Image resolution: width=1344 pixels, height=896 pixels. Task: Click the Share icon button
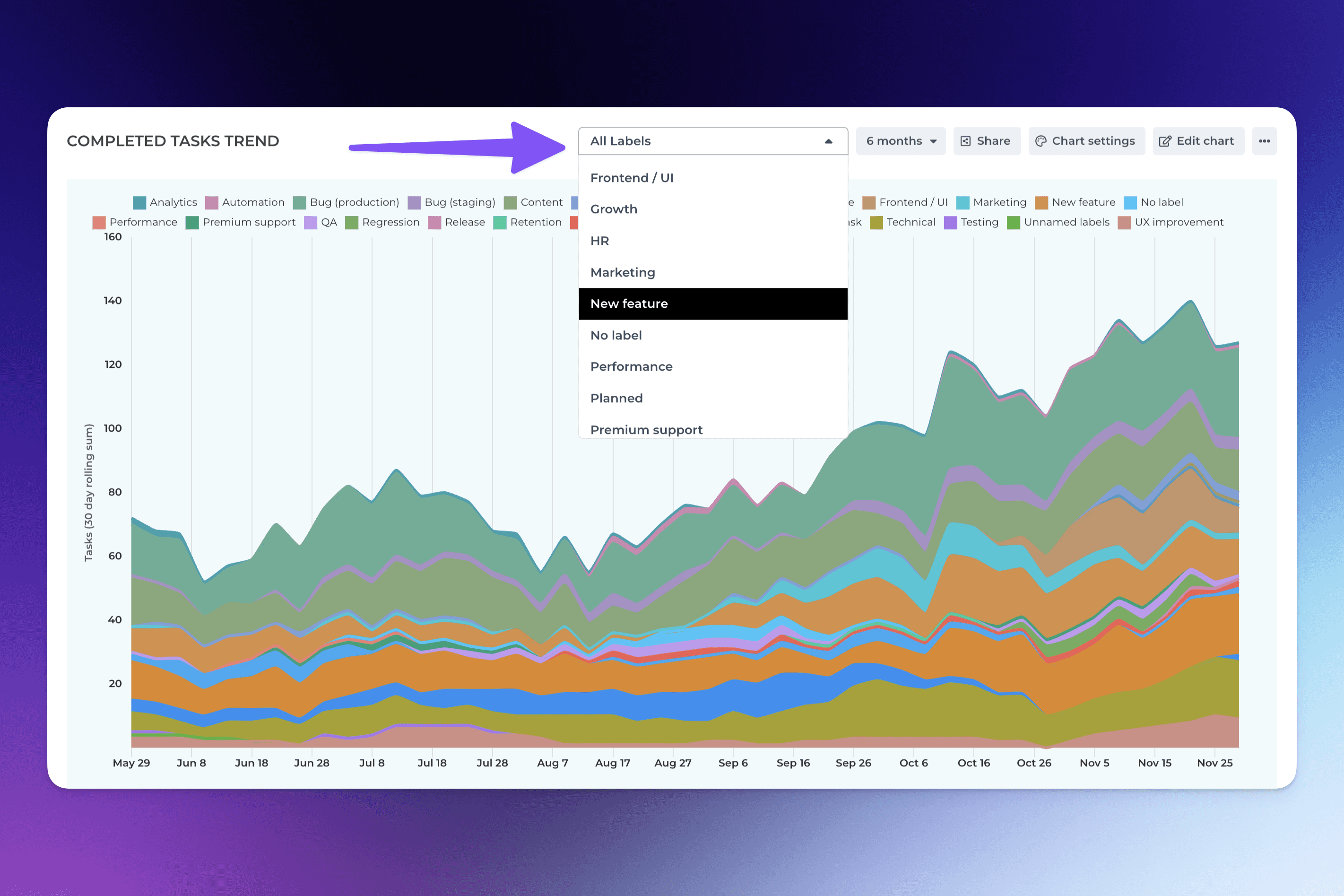(965, 141)
